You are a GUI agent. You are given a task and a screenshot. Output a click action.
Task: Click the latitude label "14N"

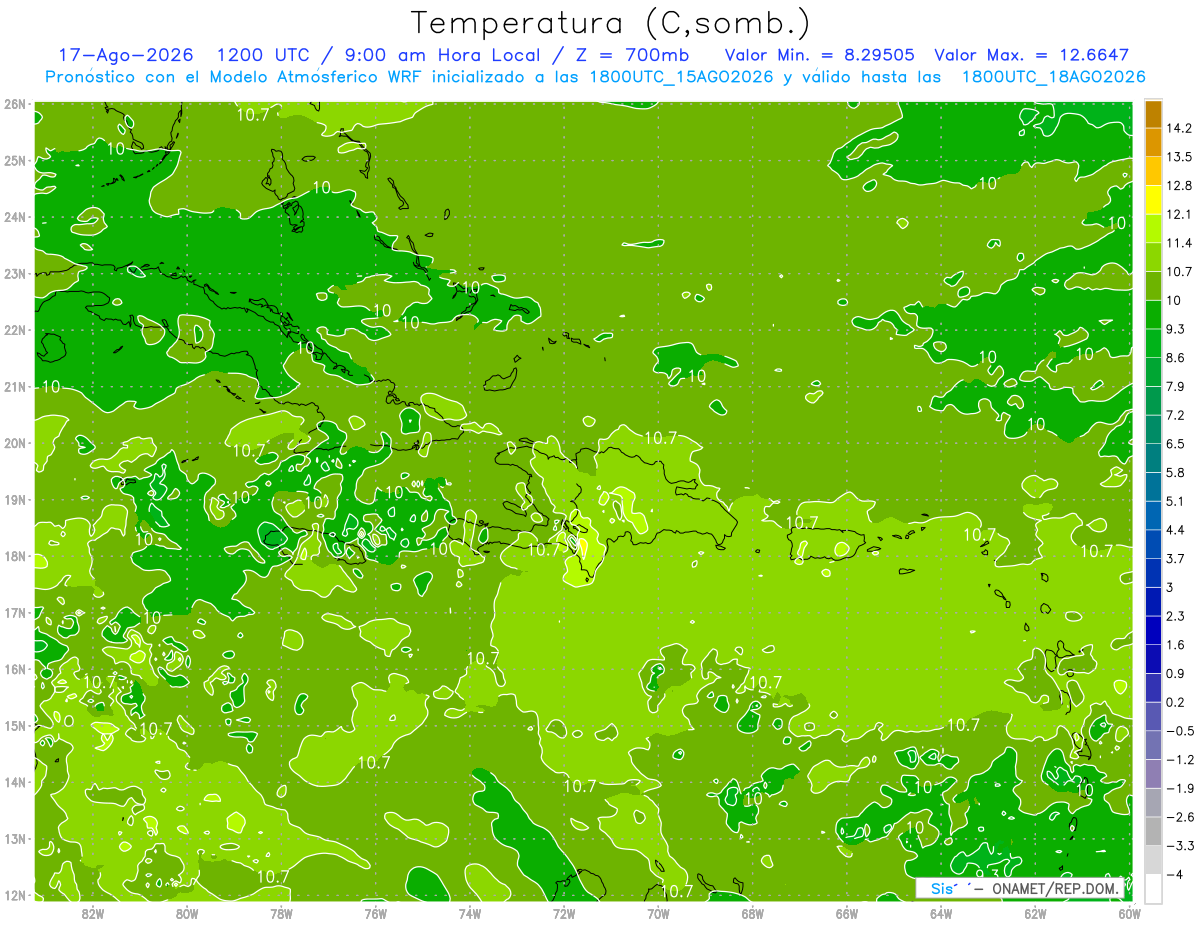pyautogui.click(x=14, y=782)
